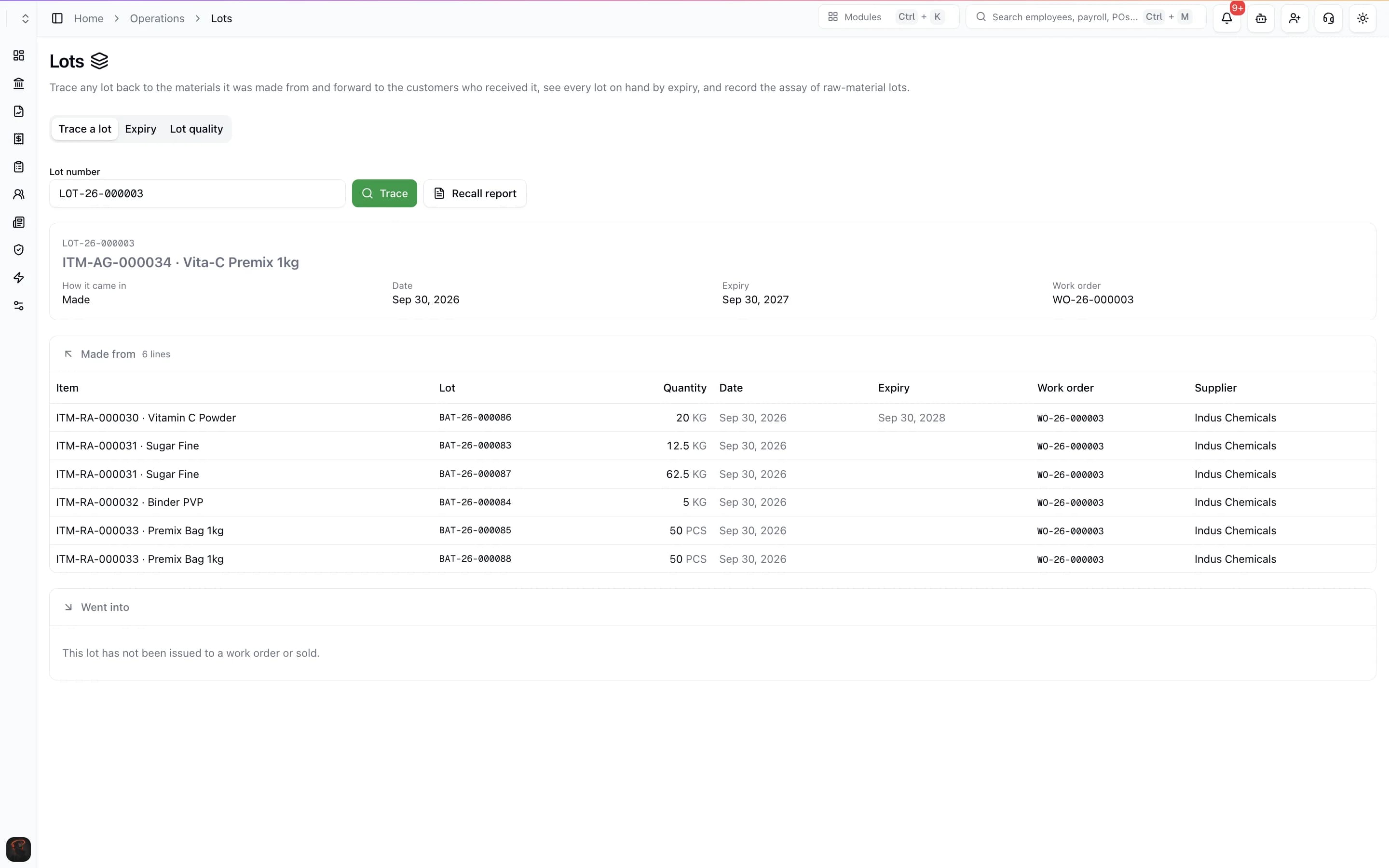The image size is (1389, 868).
Task: Collapse the Went into section
Action: pos(68,608)
